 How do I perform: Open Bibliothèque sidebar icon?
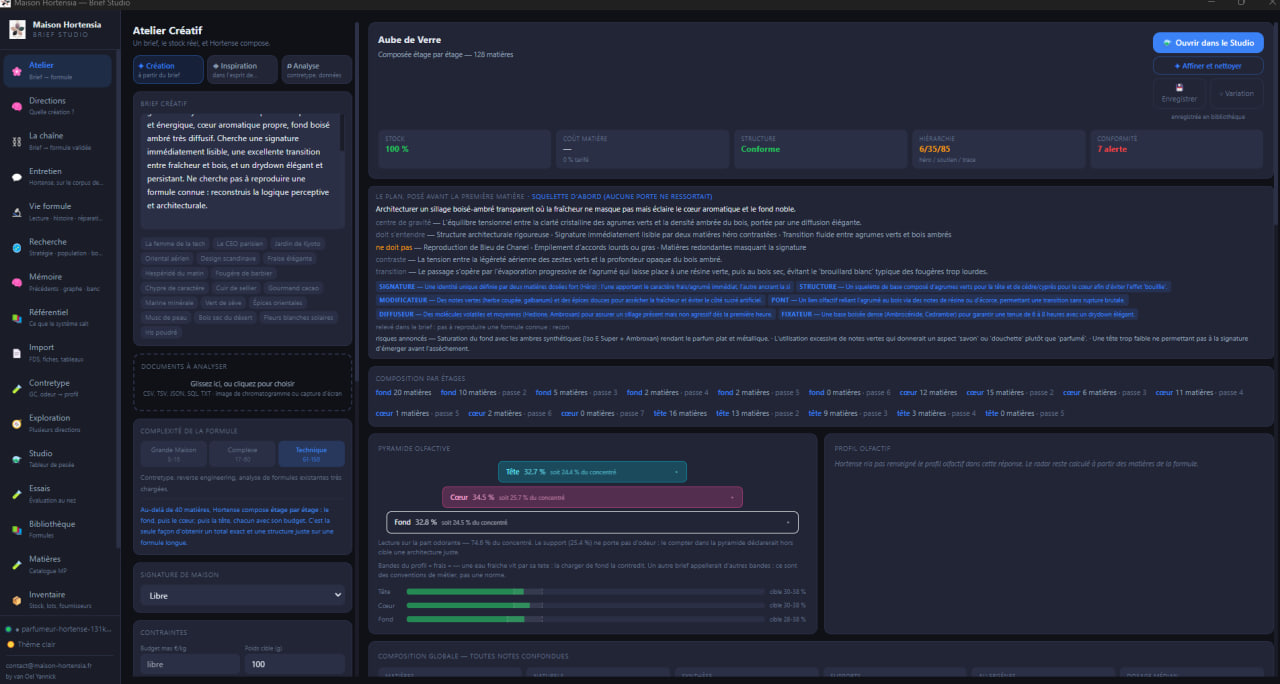tap(17, 529)
